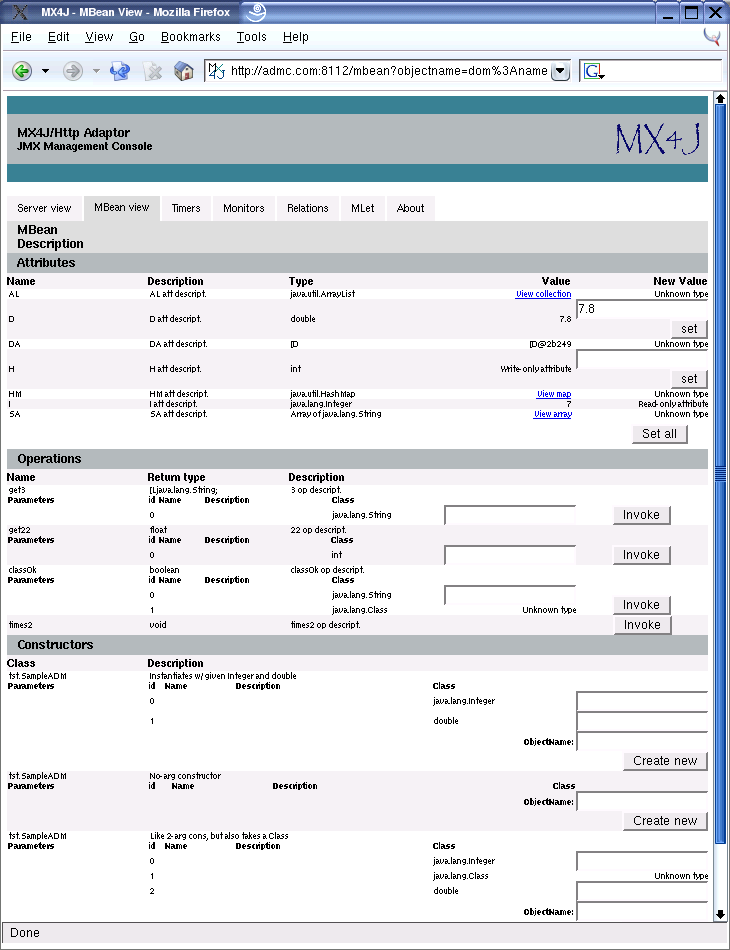The image size is (730, 950).
Task: Click the vertical scrollbar thumb
Action: (720, 474)
